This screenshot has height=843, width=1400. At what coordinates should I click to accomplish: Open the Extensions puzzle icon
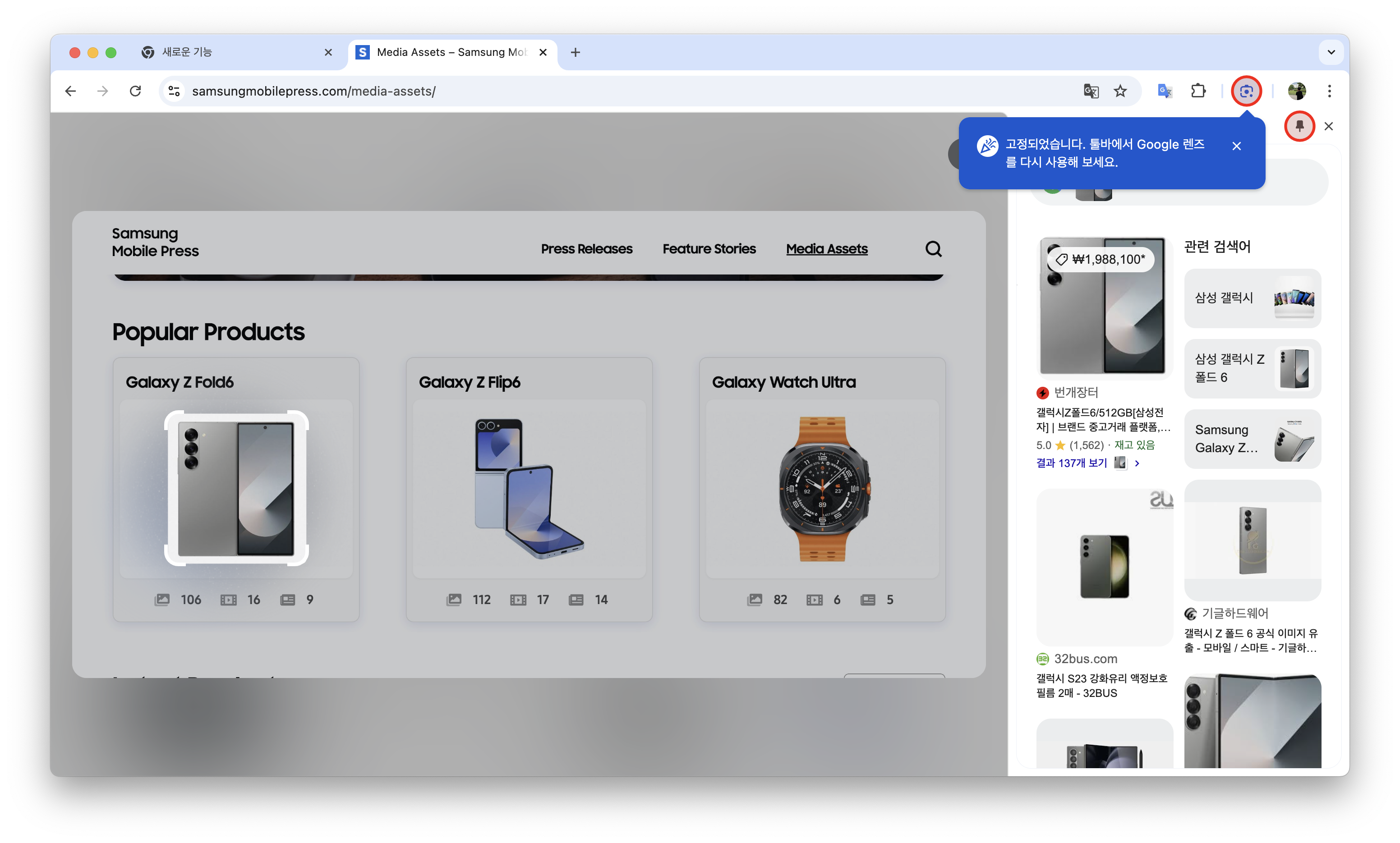point(1198,91)
